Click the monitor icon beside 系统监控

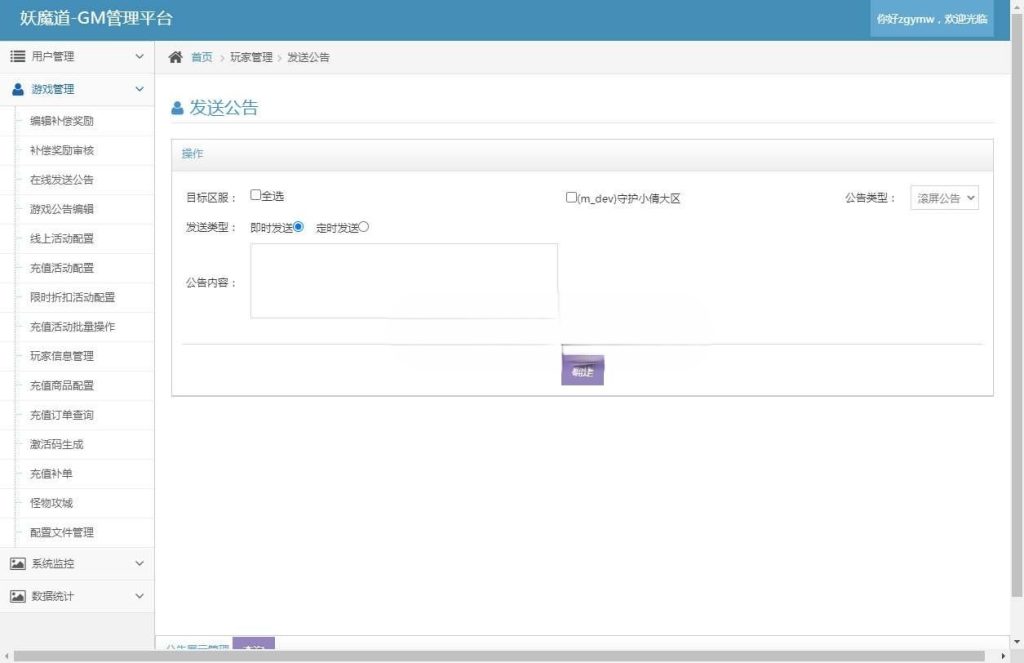(x=17, y=563)
